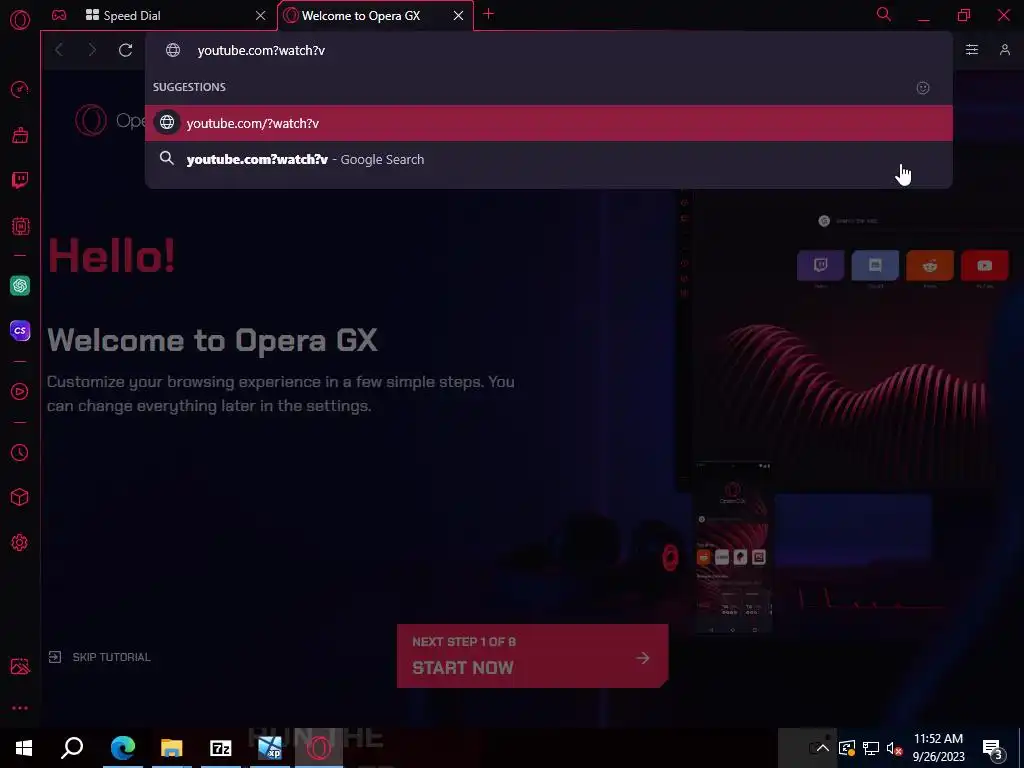
Task: Select youtube.com/?watch?v URL suggestion
Action: 549,123
